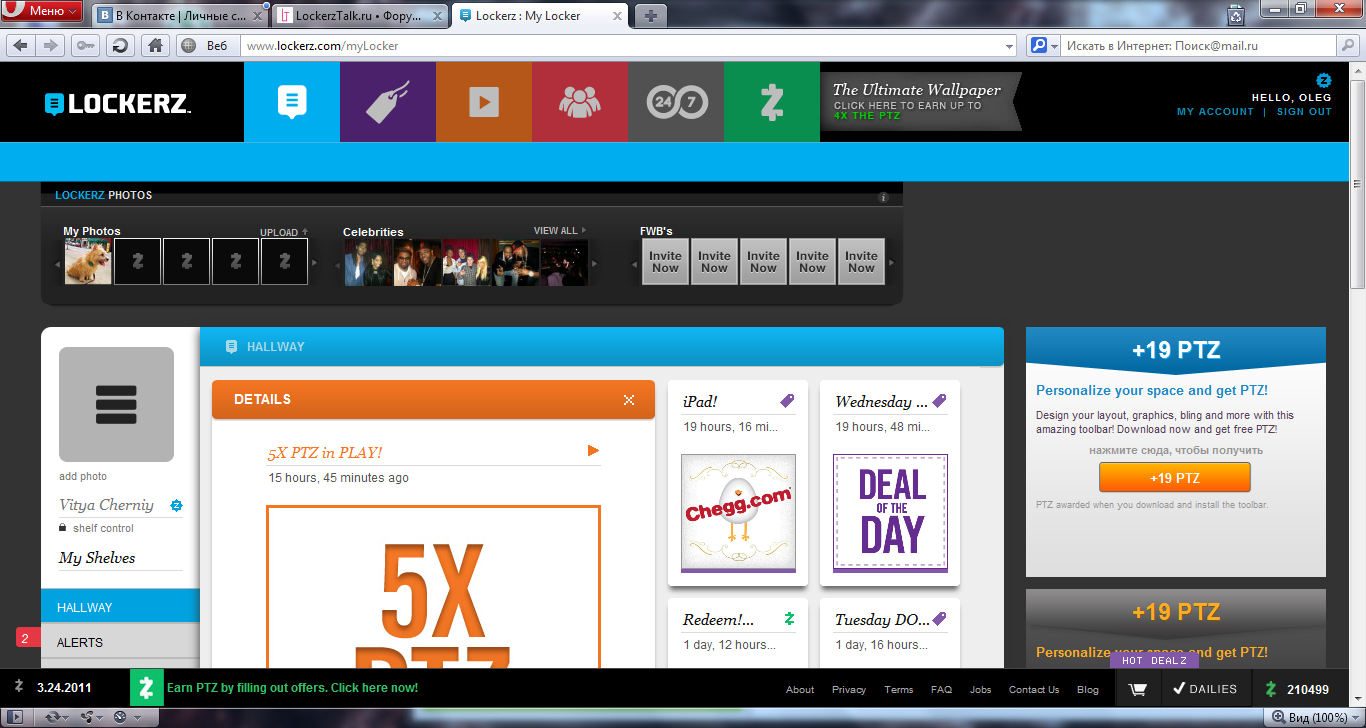Open the password wand key button

(x=86, y=45)
